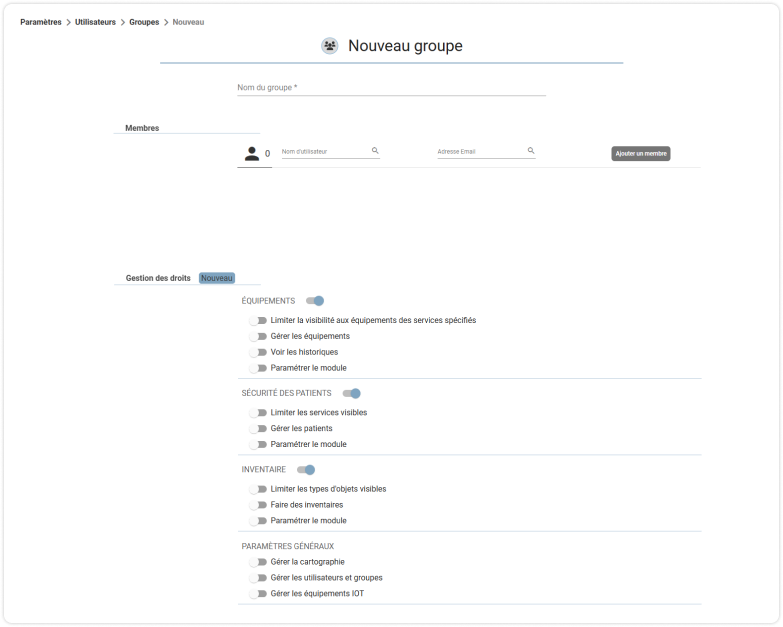Click the INVENTAIRE section label
The height and width of the screenshot is (627, 783).
(264, 470)
